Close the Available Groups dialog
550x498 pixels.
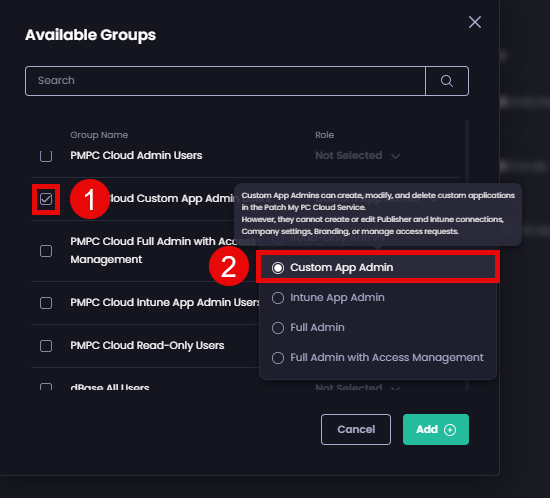pos(475,22)
